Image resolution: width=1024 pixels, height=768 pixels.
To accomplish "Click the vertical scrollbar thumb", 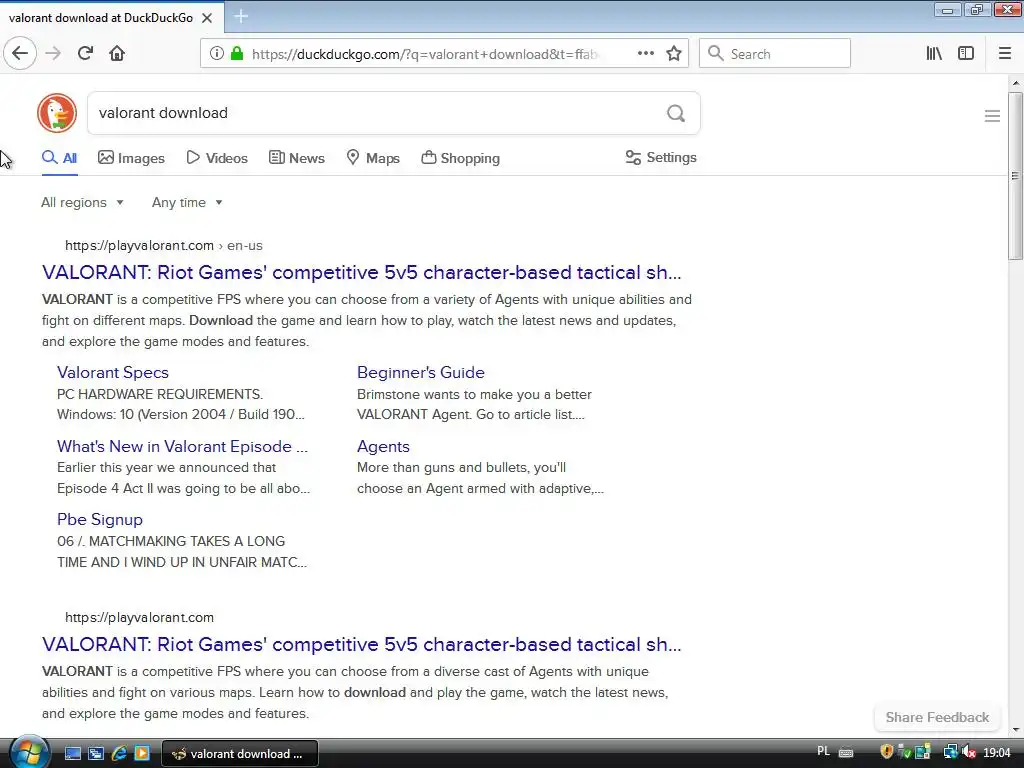I will click(x=1015, y=176).
